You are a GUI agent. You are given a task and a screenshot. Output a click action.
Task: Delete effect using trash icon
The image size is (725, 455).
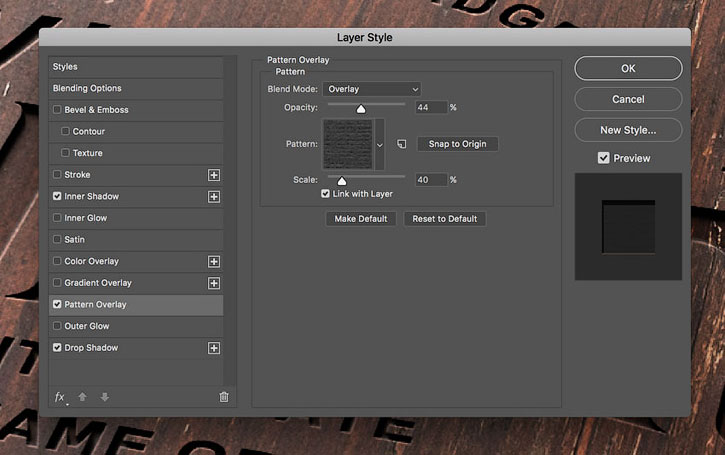(x=224, y=397)
